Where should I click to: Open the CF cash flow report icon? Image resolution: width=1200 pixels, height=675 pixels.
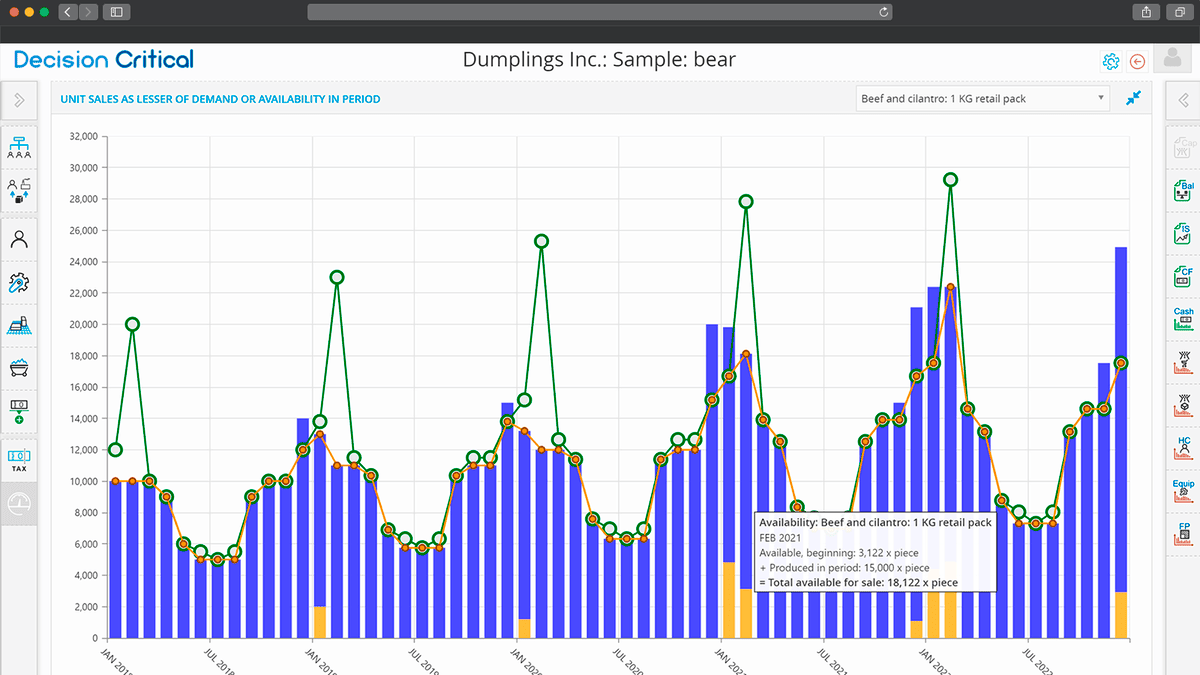[1183, 276]
